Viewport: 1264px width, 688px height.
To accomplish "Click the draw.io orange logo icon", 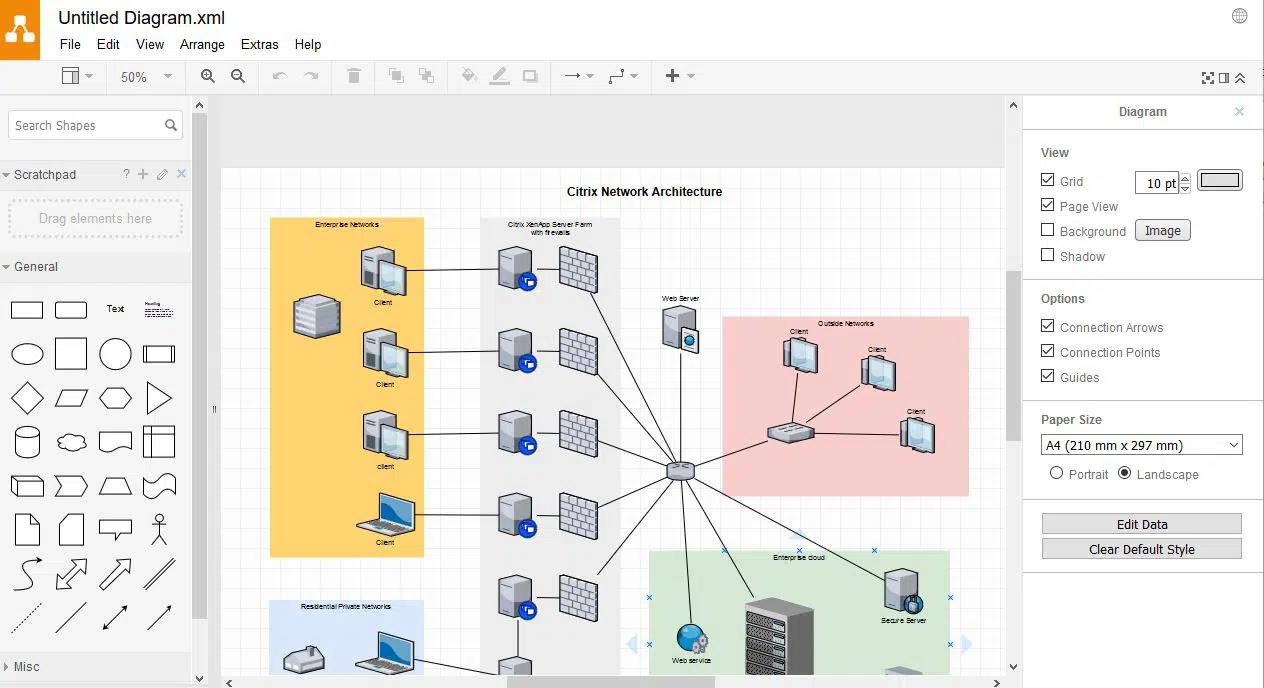I will click(19, 30).
